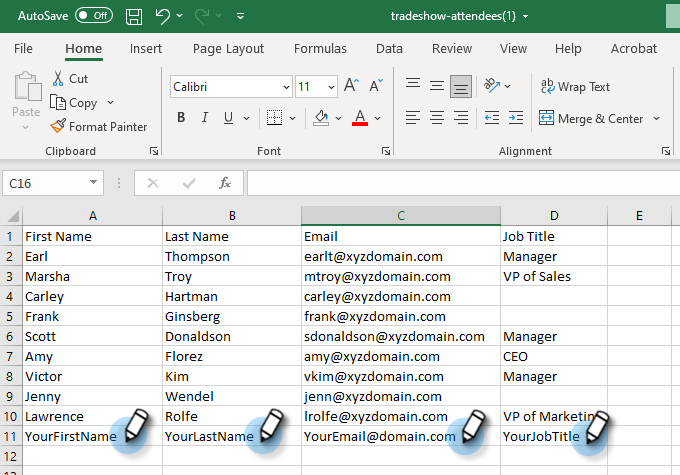Click the Save icon in title bar
Viewport: 680px width, 475px height.
(135, 16)
